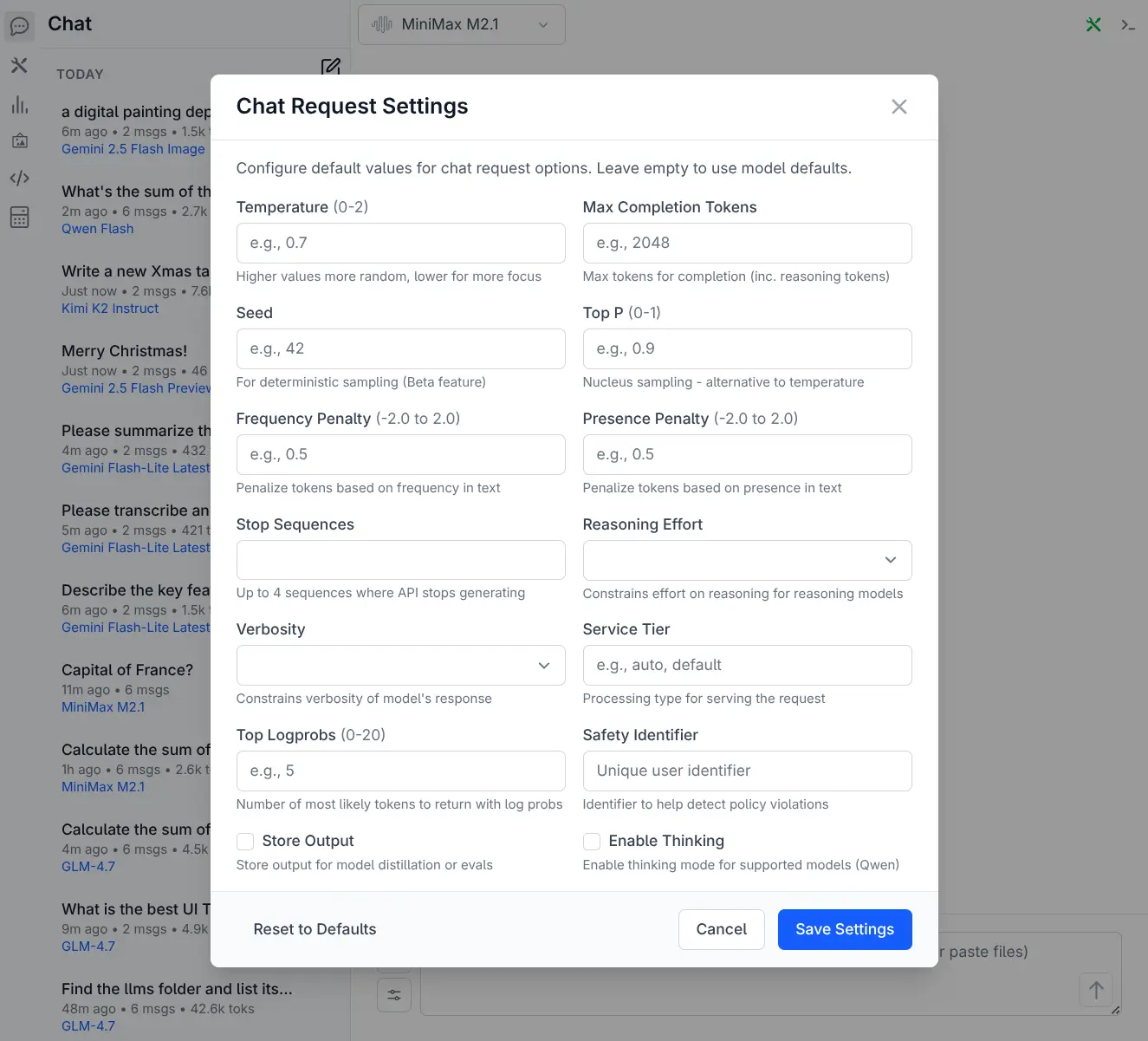The height and width of the screenshot is (1041, 1148).
Task: Click the terminal prompt icon top right
Action: 1127,25
